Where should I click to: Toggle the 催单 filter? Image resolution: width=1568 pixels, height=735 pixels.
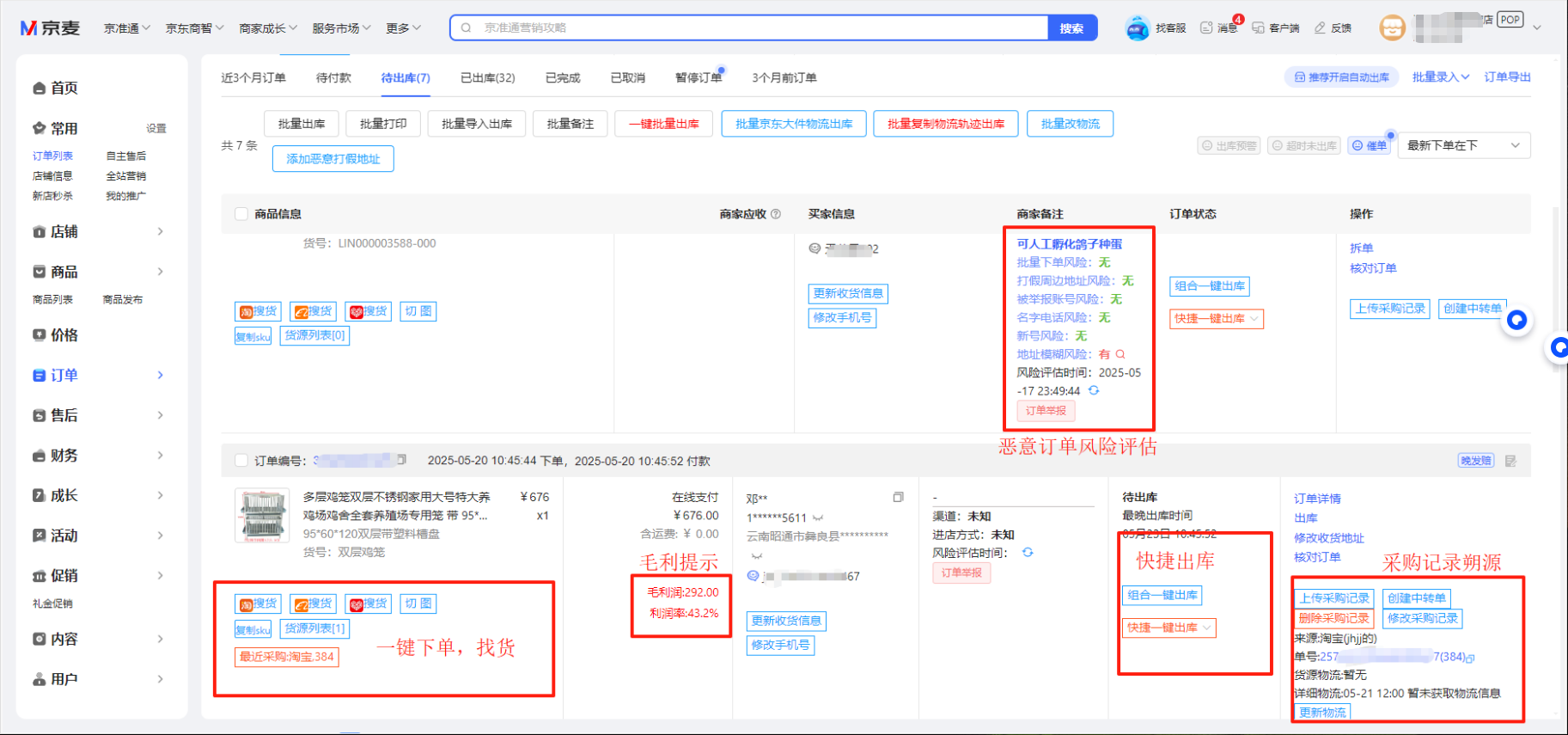pos(1370,146)
